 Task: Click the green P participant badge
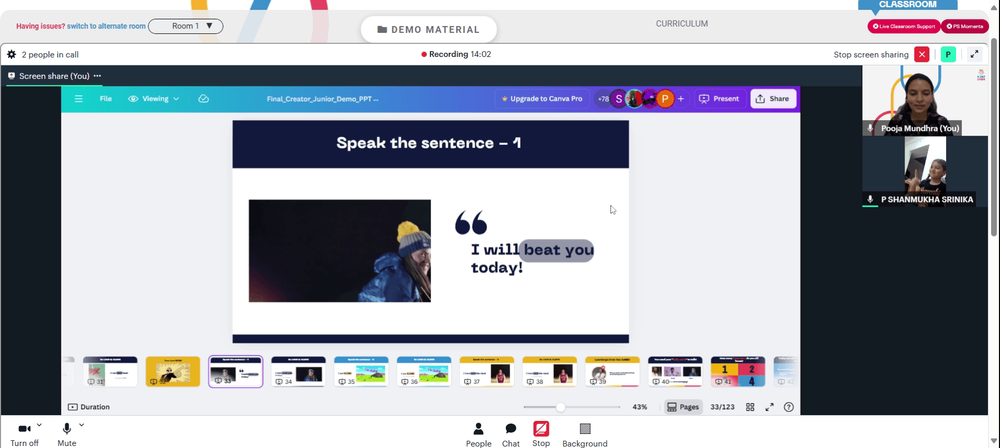coord(948,54)
